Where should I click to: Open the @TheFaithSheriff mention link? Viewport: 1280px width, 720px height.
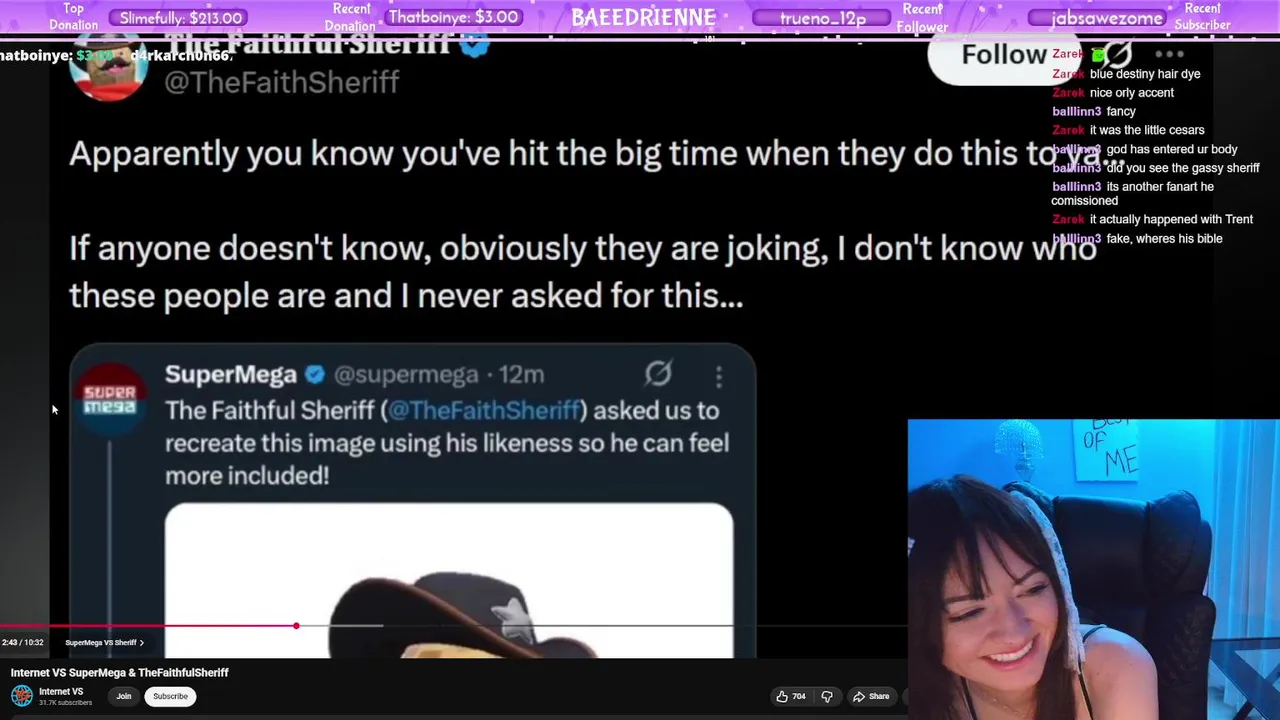(484, 410)
